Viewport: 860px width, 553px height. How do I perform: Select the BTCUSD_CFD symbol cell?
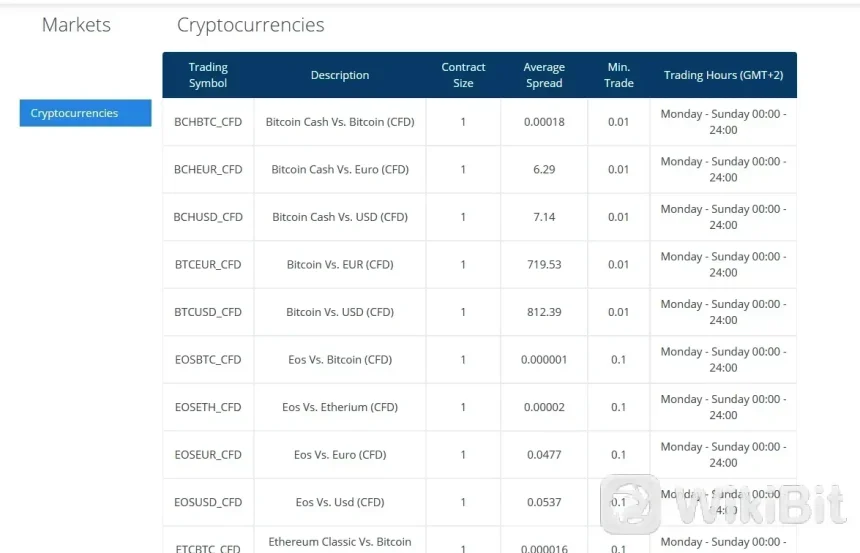coord(208,312)
